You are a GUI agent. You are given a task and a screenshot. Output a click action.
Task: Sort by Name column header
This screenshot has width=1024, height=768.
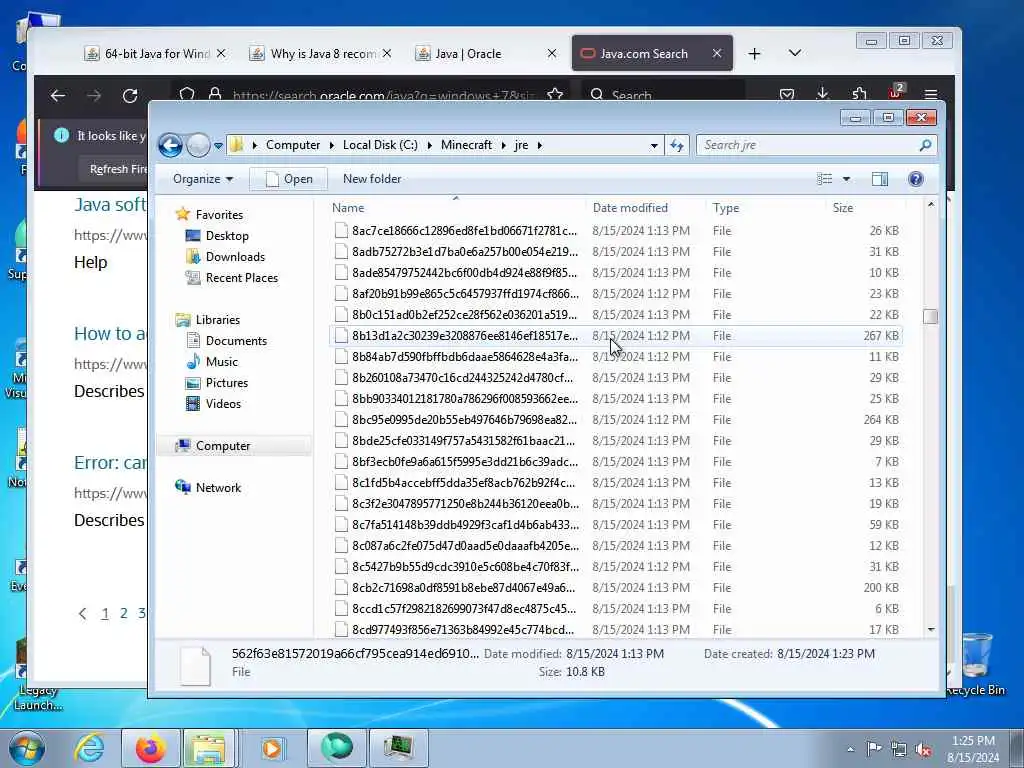(x=456, y=208)
